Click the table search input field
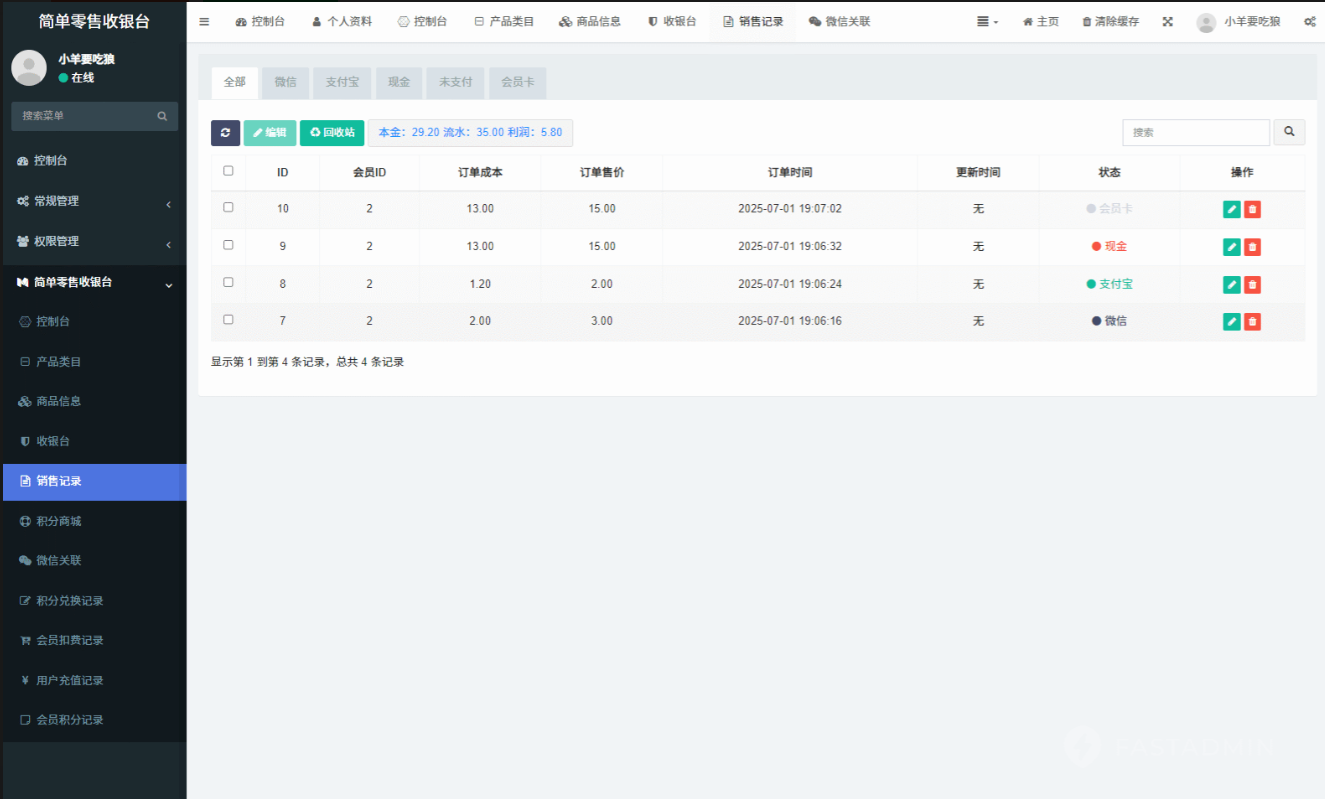 coord(1195,132)
